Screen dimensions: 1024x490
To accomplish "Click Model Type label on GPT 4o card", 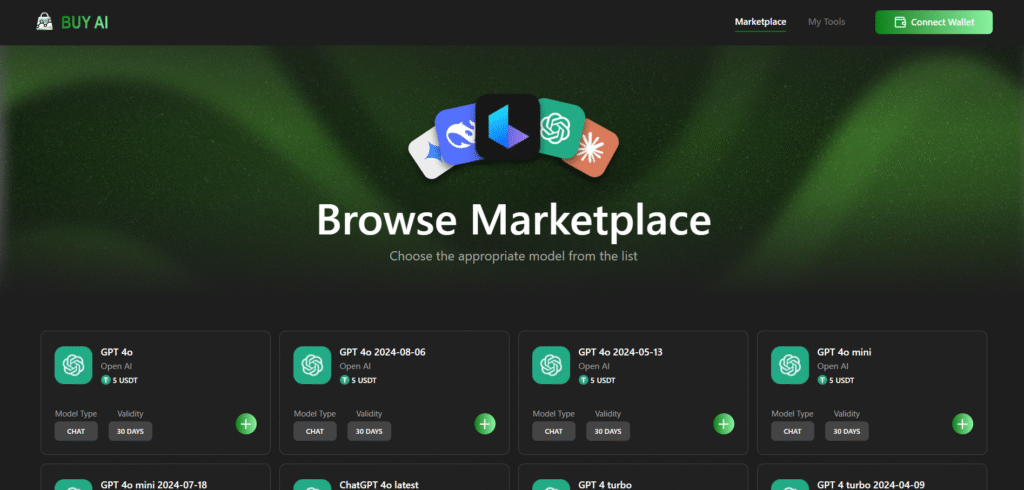I will 76,414.
